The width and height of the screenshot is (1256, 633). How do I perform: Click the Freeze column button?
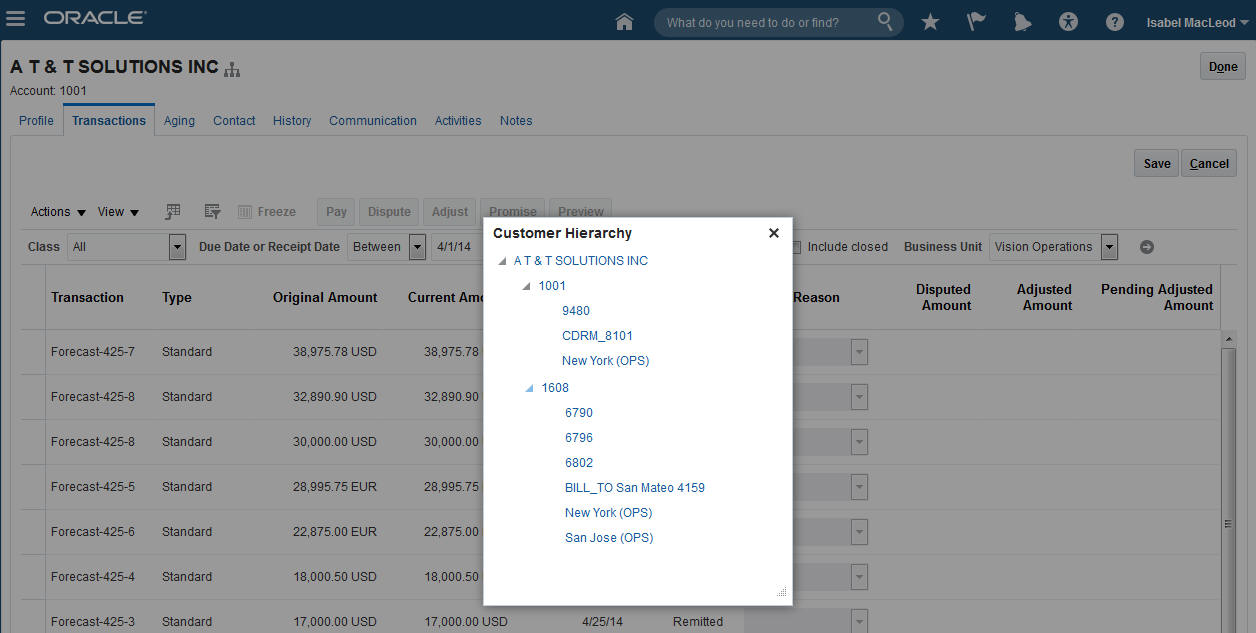tap(267, 211)
